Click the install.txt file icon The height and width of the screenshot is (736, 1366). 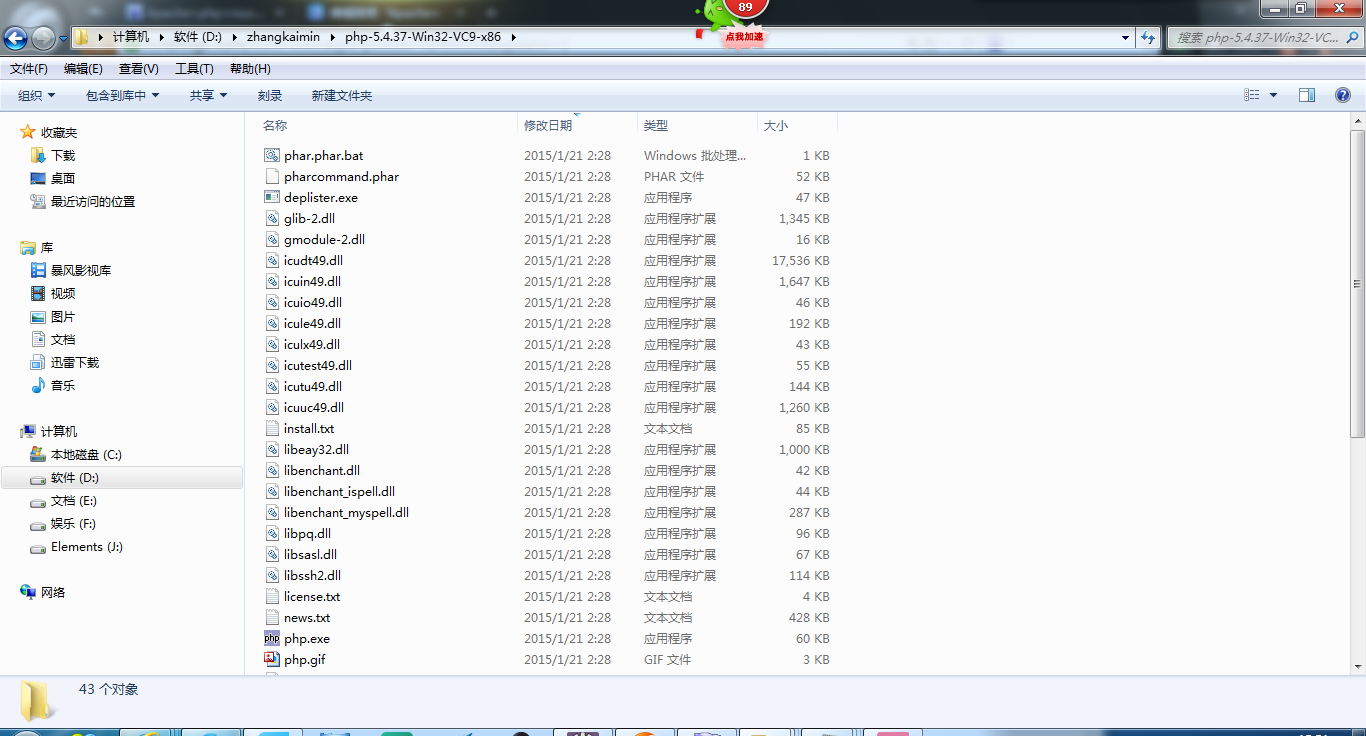click(272, 428)
